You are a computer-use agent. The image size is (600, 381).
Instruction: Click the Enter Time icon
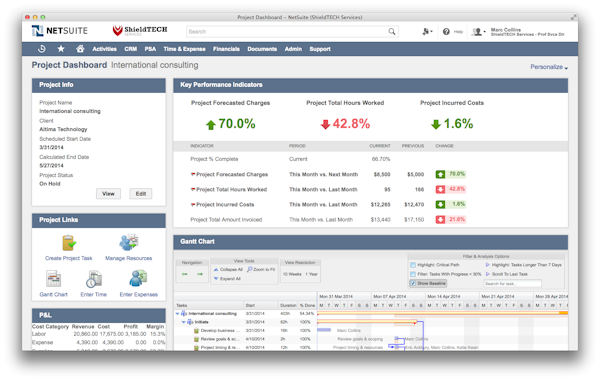94,279
